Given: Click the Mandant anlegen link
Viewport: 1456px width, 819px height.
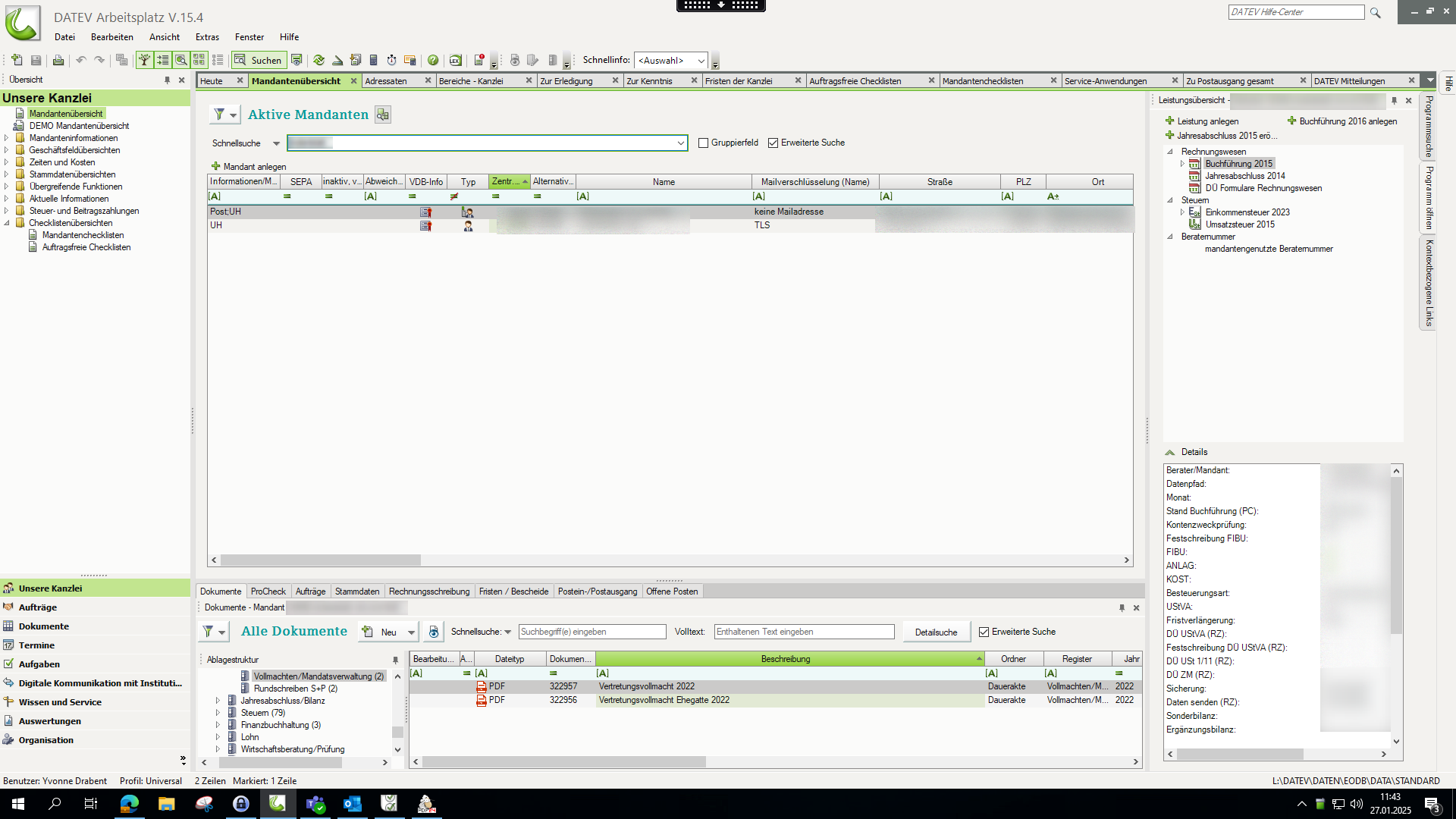Looking at the screenshot, I should (254, 167).
